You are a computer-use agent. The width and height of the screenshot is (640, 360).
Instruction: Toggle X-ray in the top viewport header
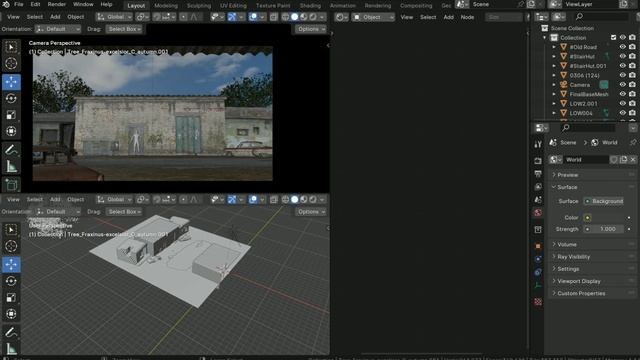point(274,17)
